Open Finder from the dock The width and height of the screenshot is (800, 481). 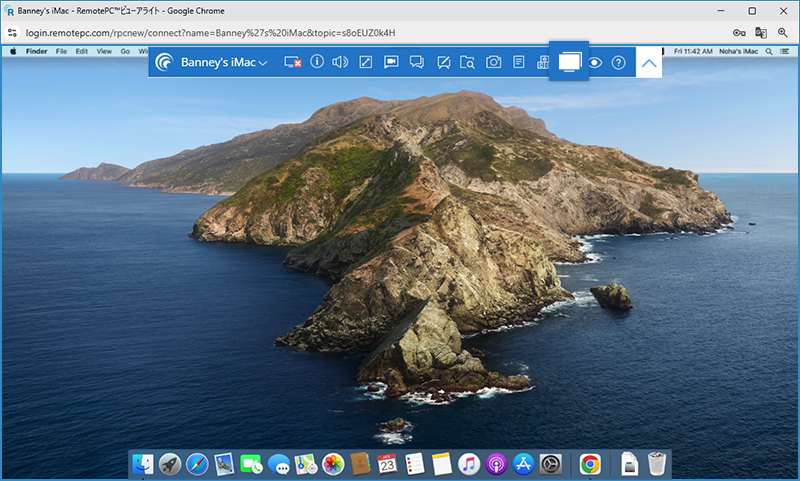click(x=143, y=464)
